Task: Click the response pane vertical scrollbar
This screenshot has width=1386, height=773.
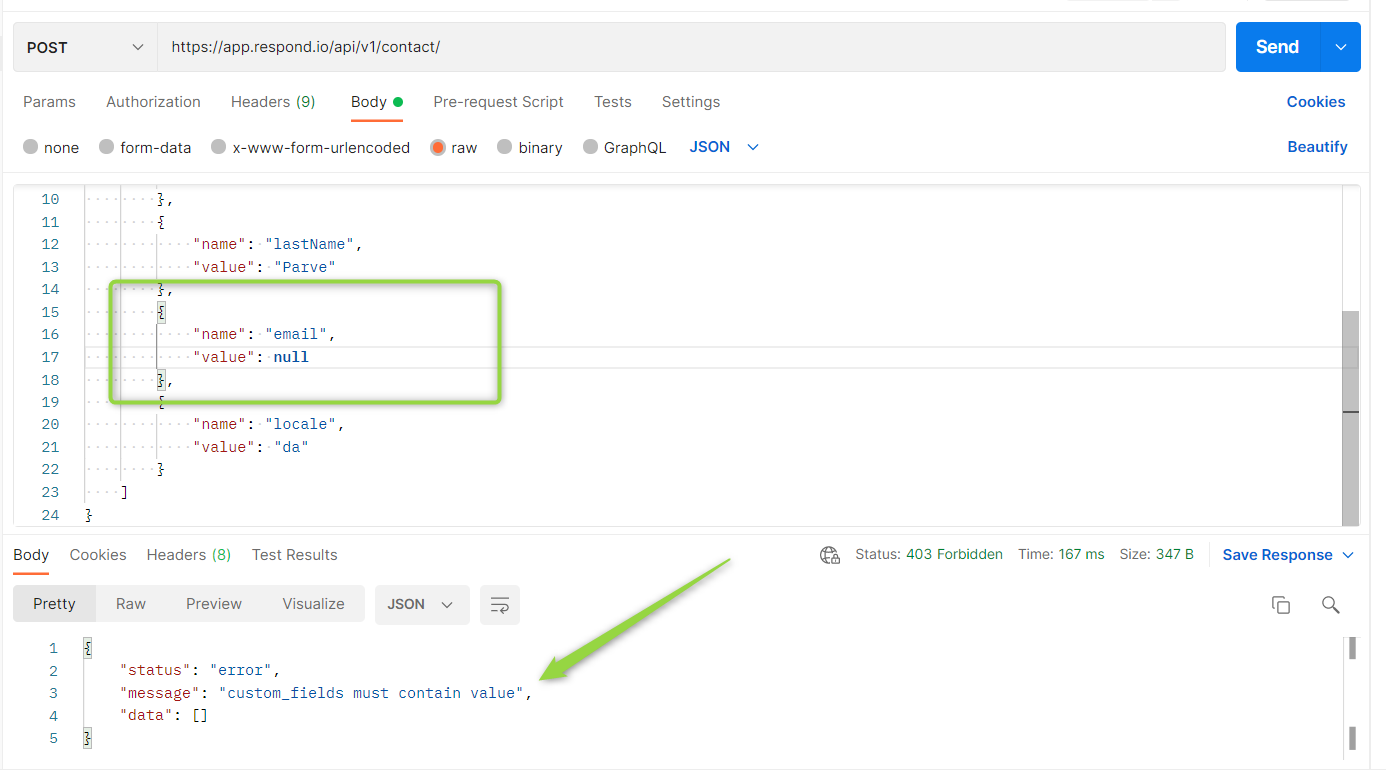Action: pos(1353,693)
